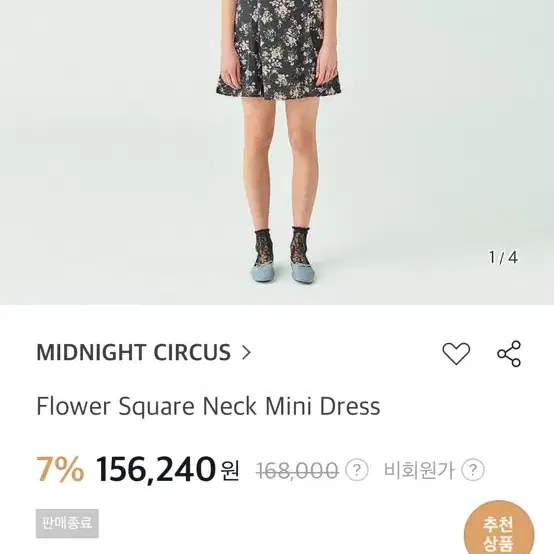The height and width of the screenshot is (554, 554).
Task: Tap the crossed-out 168,000 original price
Action: coord(297,471)
